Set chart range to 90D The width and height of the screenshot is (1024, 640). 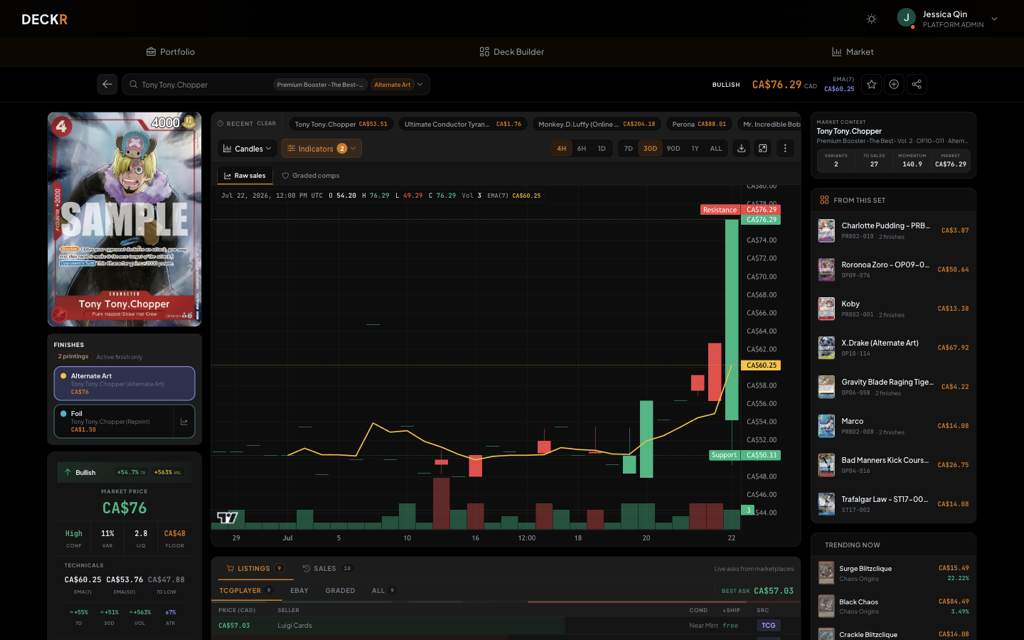tap(673, 148)
